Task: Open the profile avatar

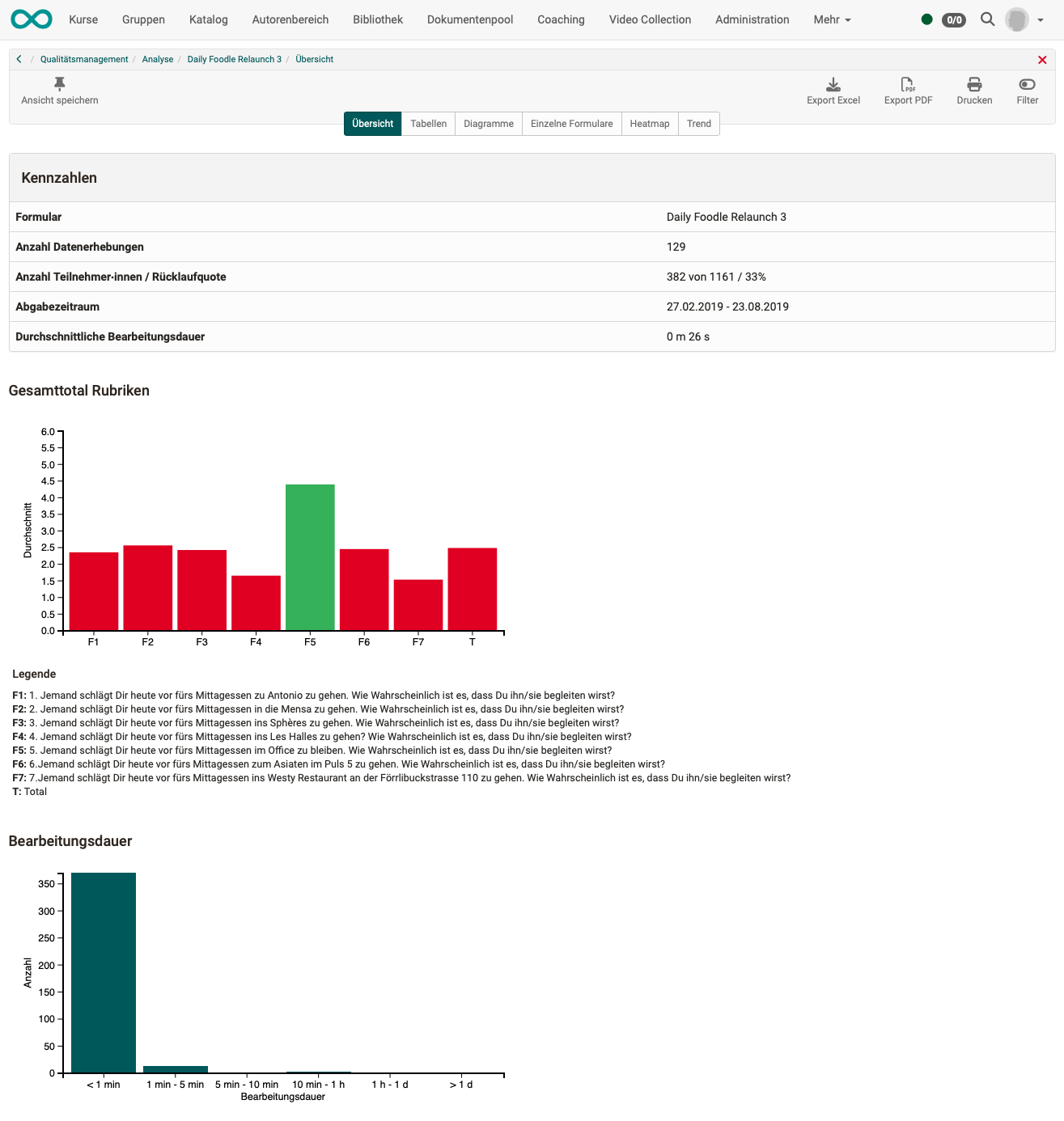Action: pyautogui.click(x=1016, y=19)
